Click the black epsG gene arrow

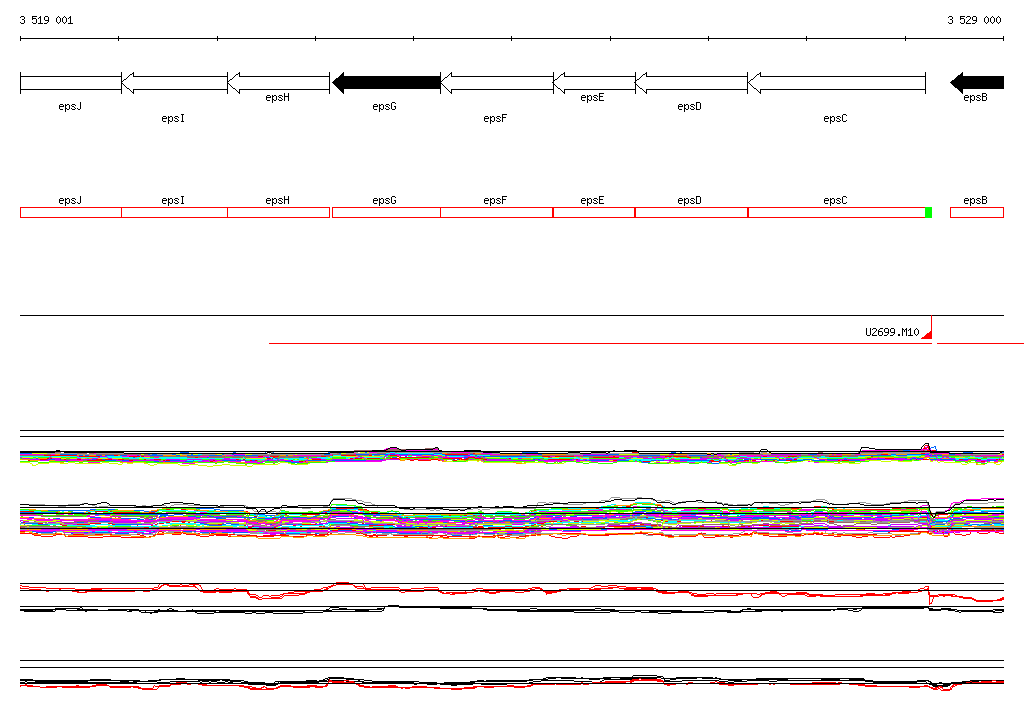[387, 83]
